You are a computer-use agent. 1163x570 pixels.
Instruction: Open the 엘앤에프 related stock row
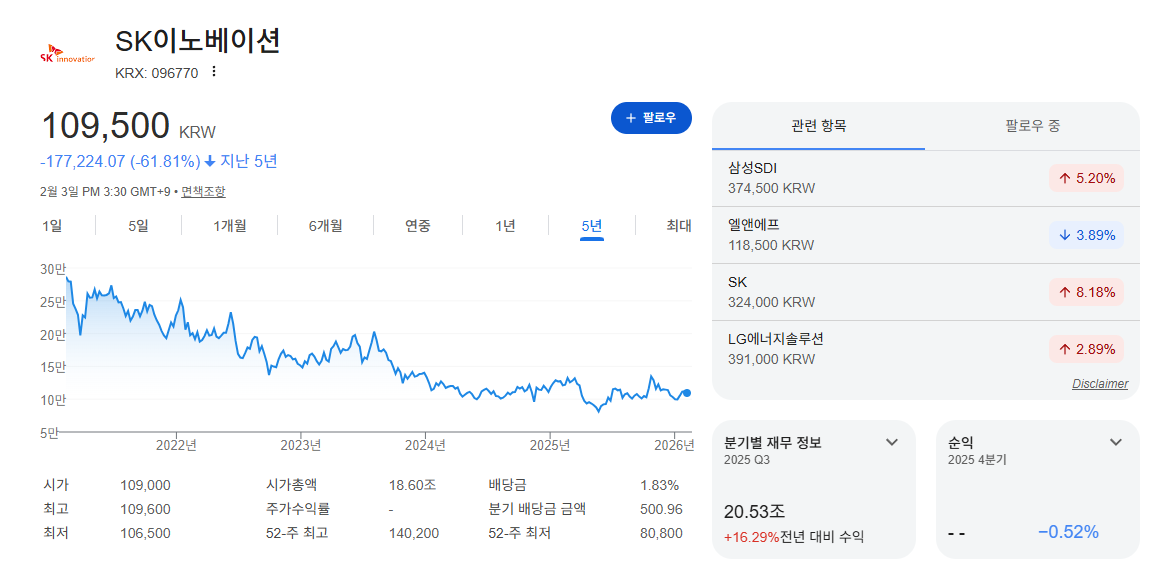(x=926, y=235)
